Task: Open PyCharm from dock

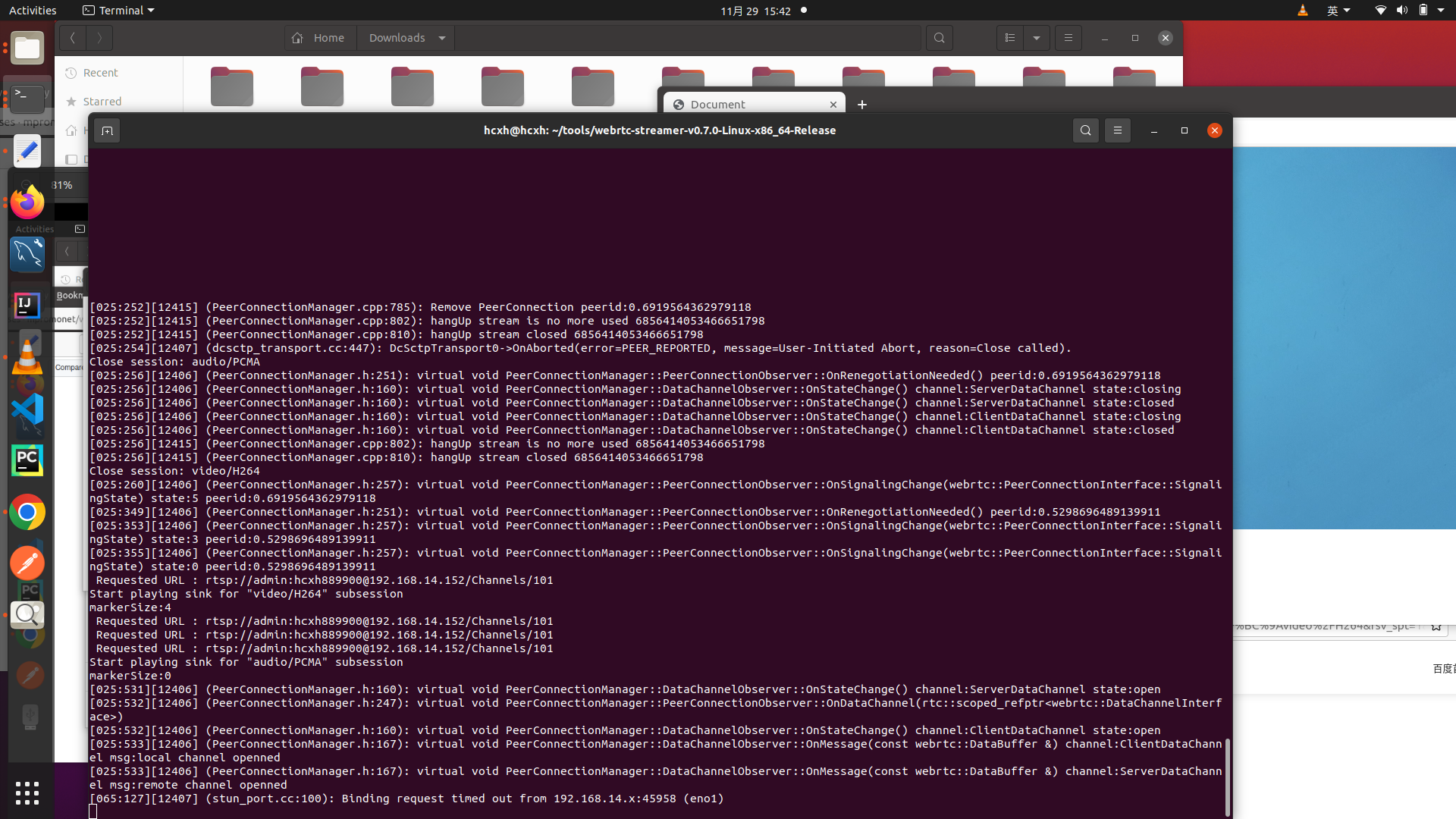Action: [x=27, y=461]
